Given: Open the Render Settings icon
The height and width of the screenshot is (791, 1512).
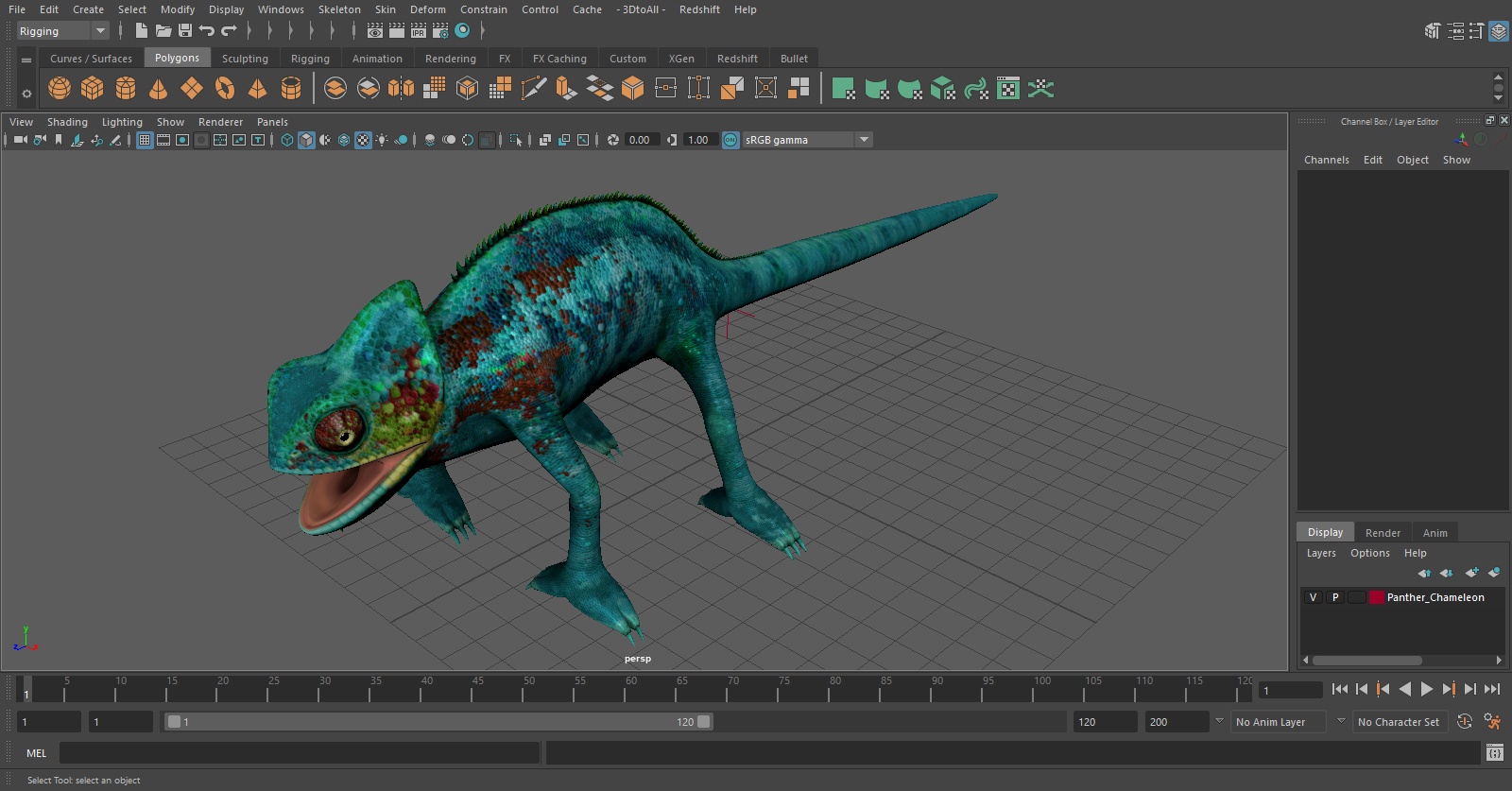Looking at the screenshot, I should pos(440,31).
